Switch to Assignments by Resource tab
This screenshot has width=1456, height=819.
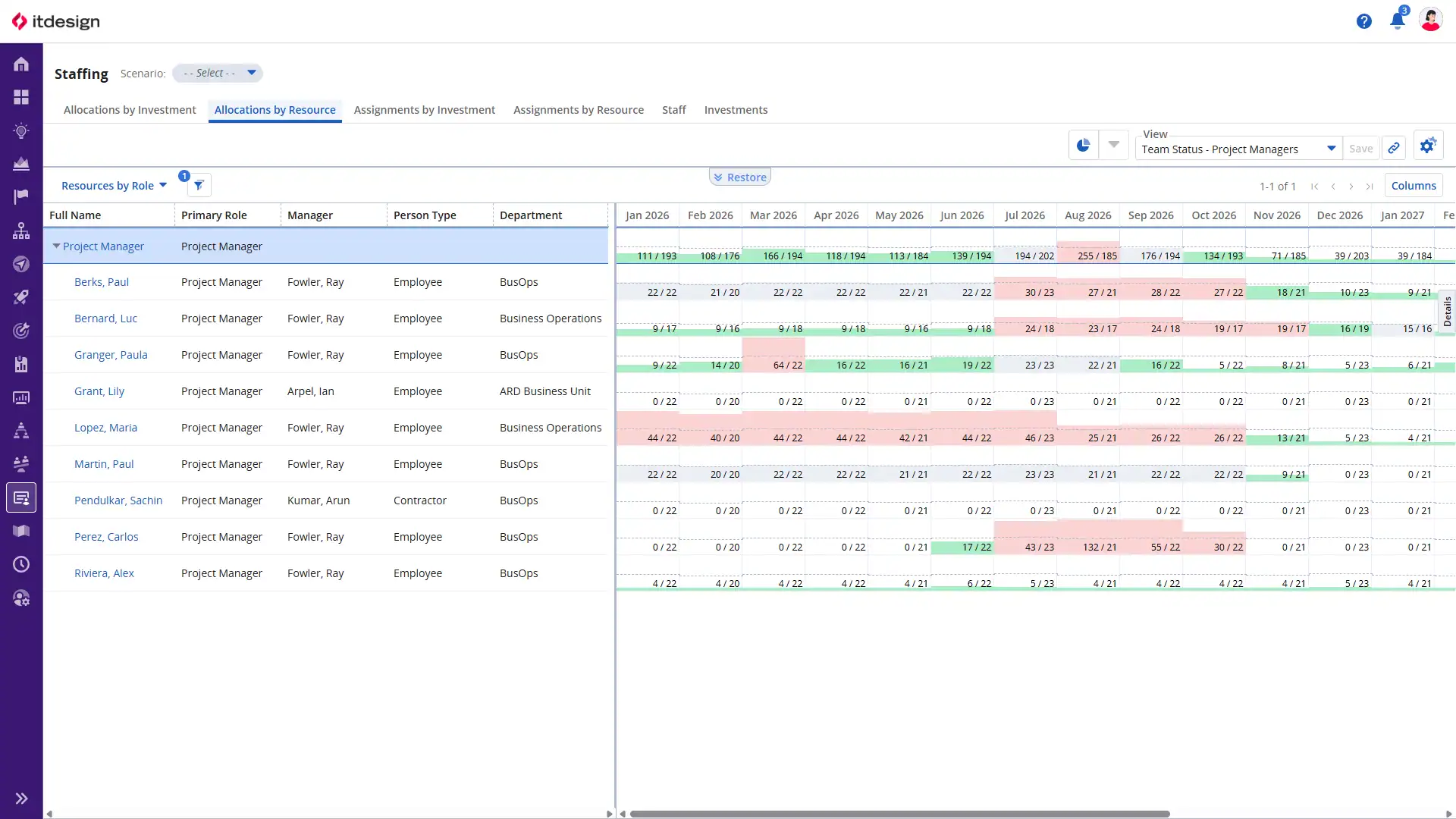pyautogui.click(x=579, y=110)
